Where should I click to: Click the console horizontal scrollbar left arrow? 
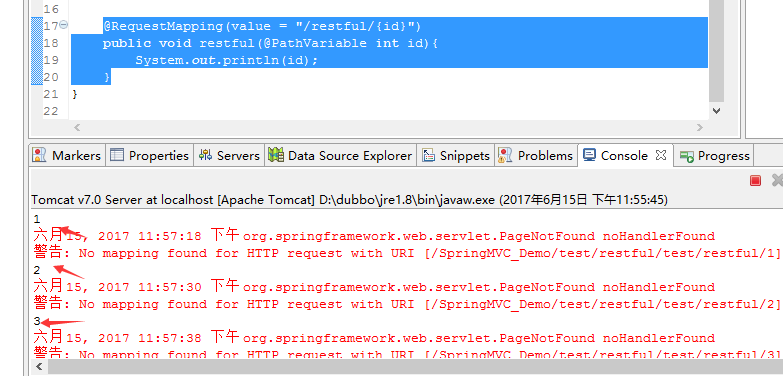[39, 367]
